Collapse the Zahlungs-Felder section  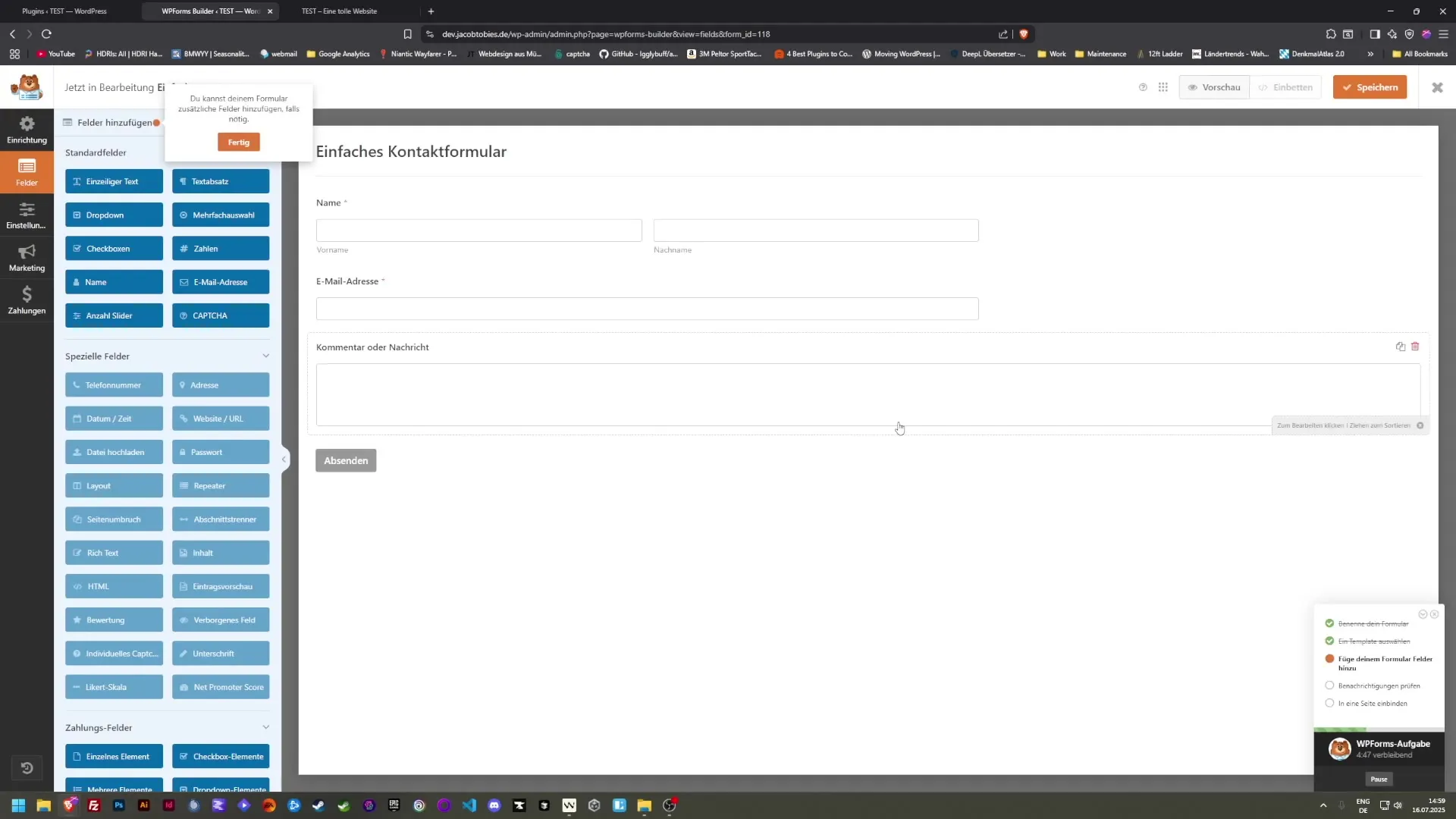click(266, 726)
